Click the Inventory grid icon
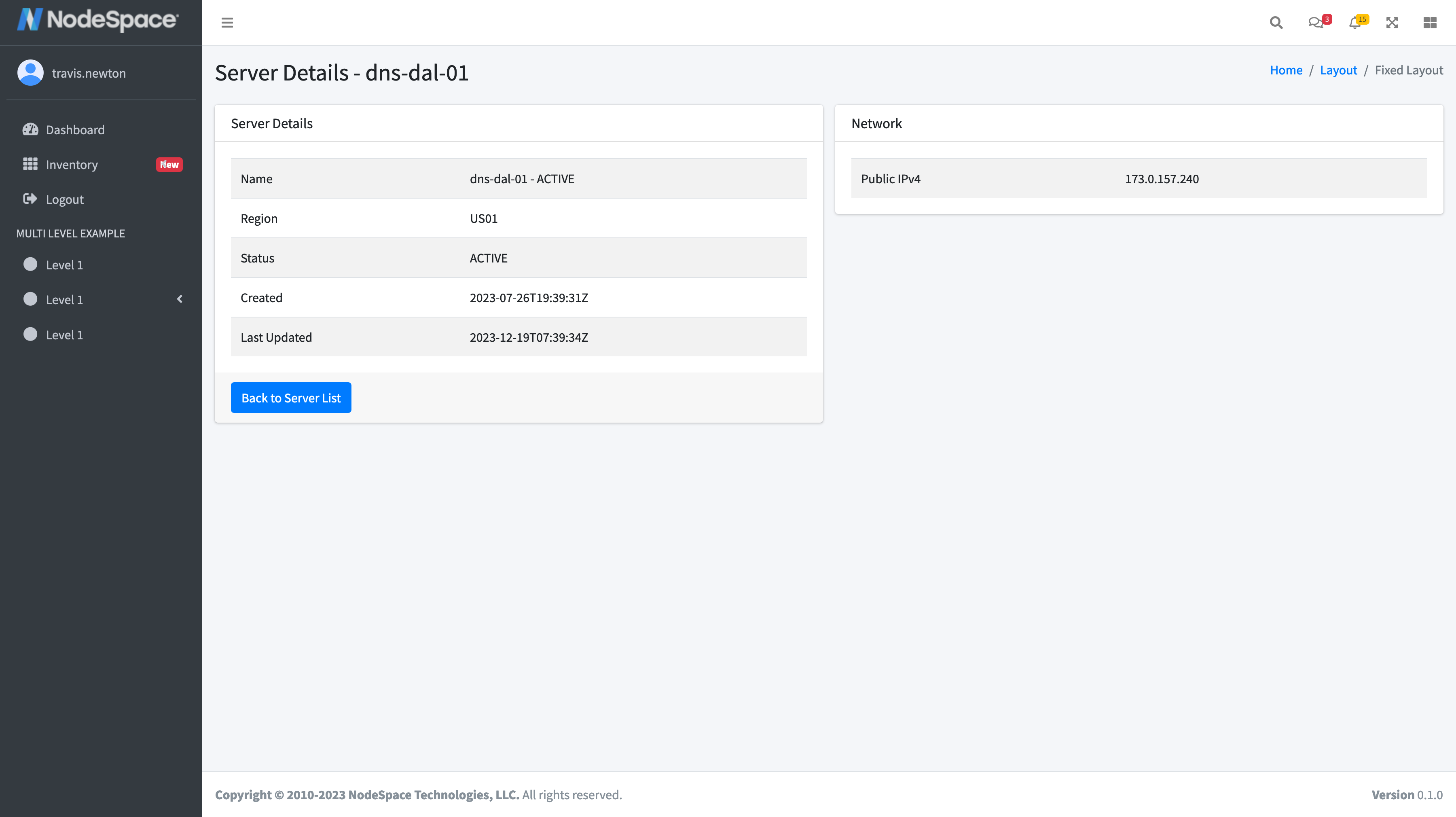Image resolution: width=1456 pixels, height=817 pixels. (30, 164)
